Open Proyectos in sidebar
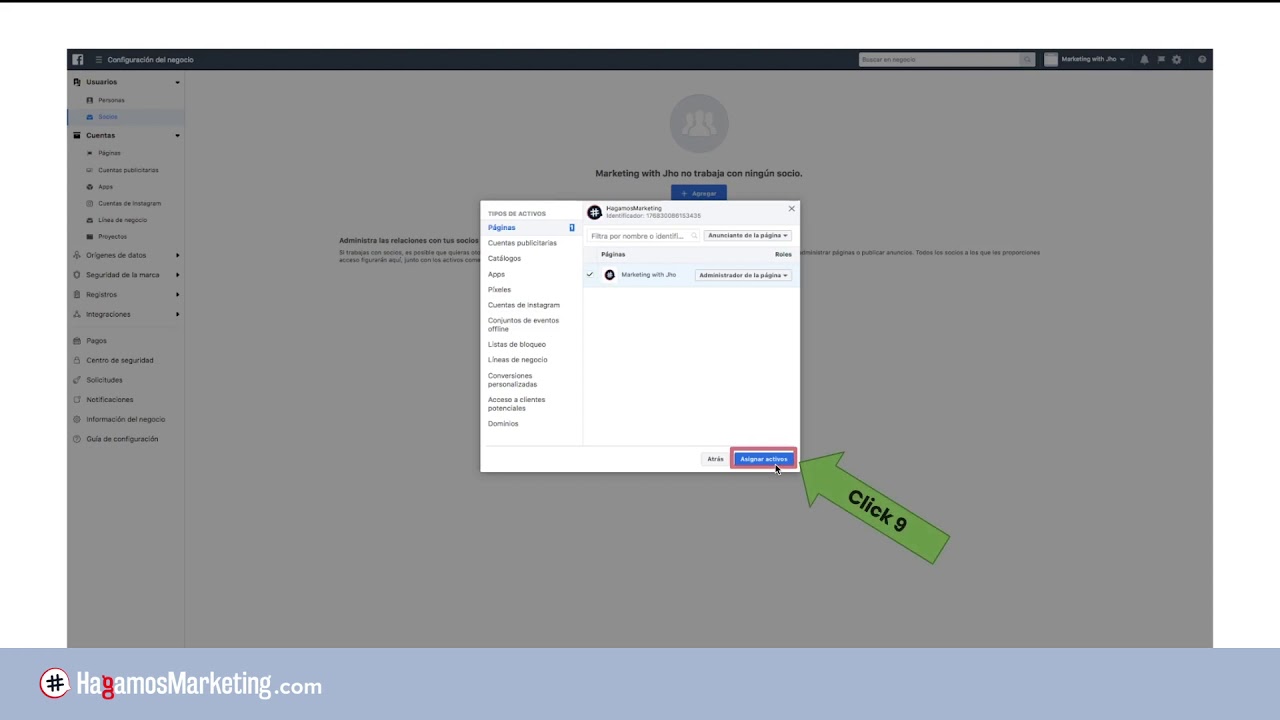Image resolution: width=1280 pixels, height=720 pixels. click(x=112, y=237)
